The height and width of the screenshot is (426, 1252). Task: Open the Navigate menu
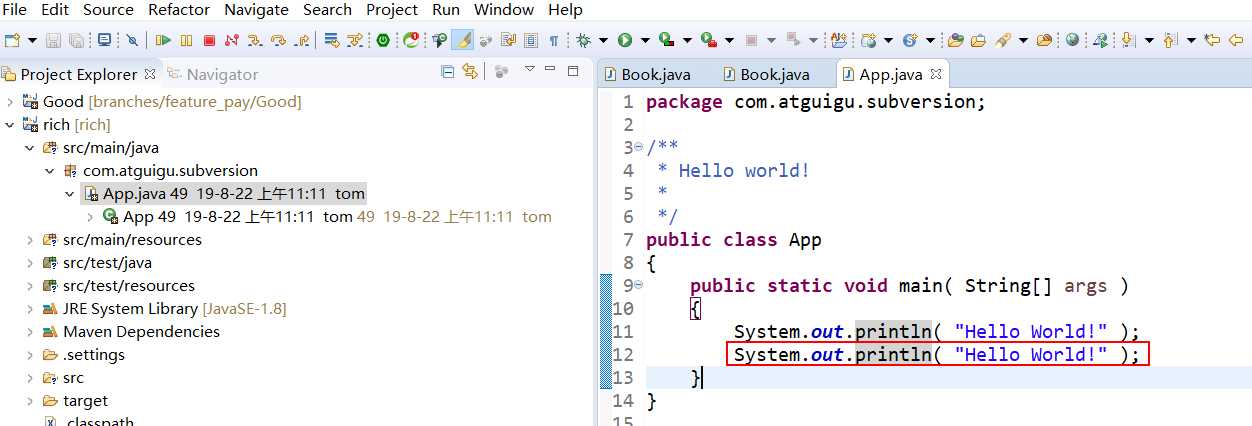pyautogui.click(x=256, y=9)
